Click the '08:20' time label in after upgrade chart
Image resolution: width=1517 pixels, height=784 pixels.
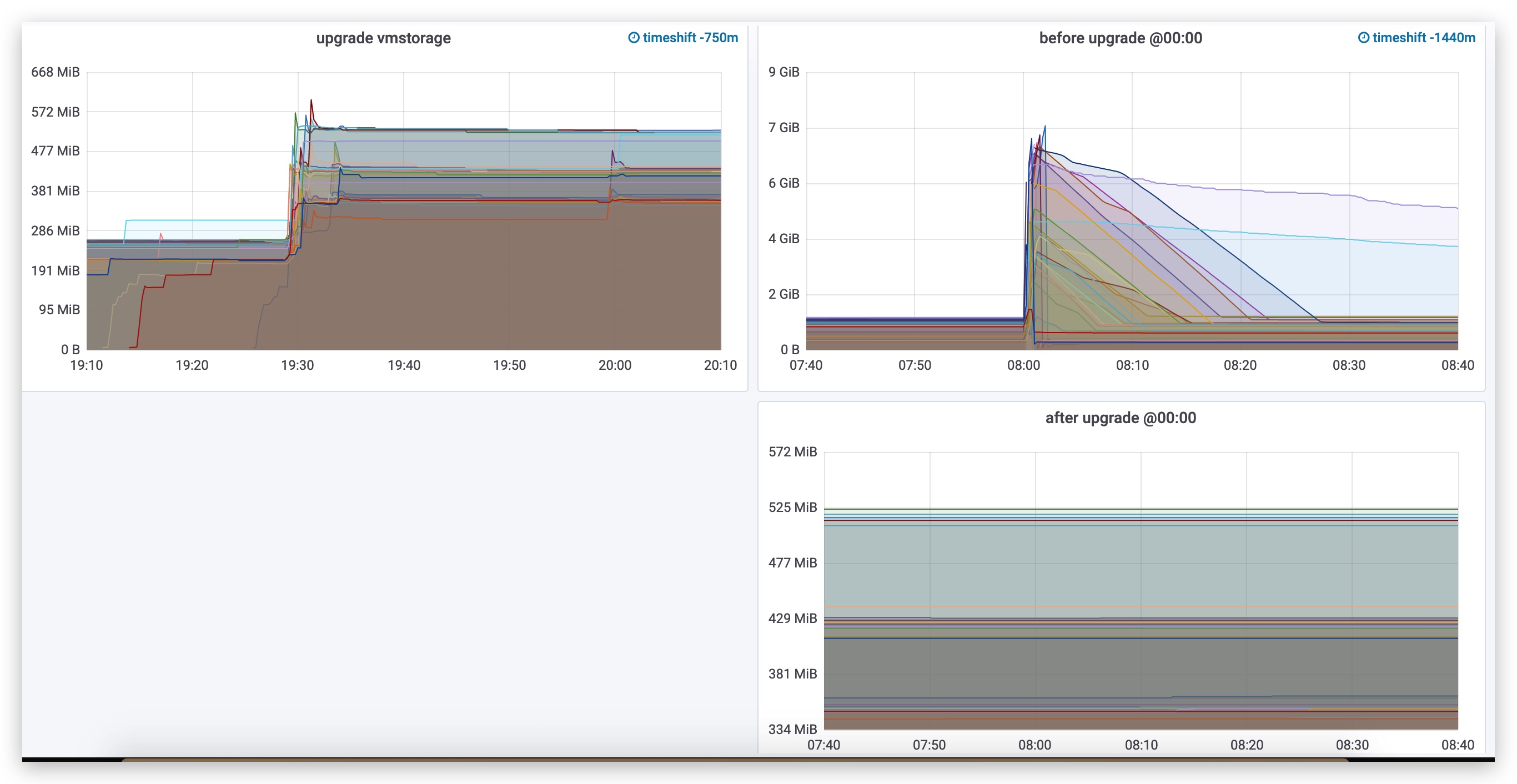tap(1247, 745)
